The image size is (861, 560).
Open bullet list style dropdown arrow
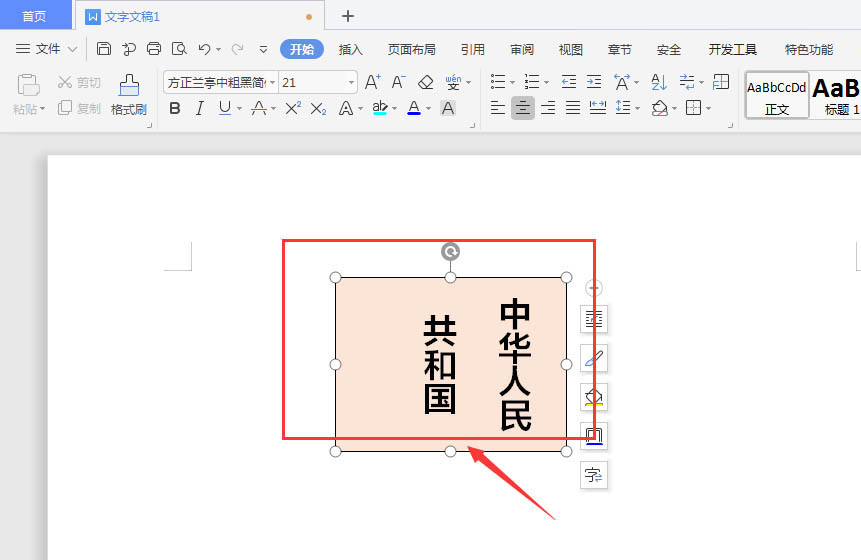(x=512, y=83)
